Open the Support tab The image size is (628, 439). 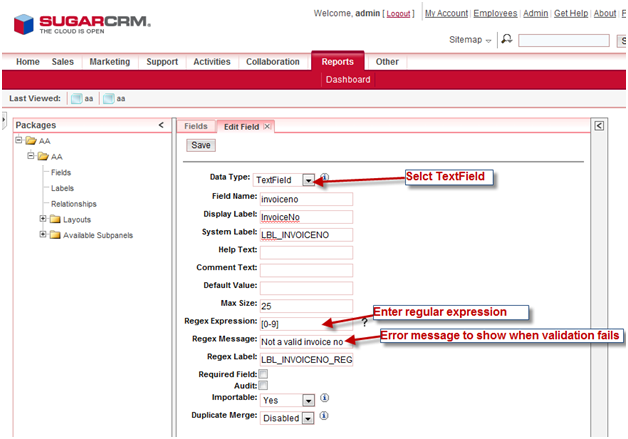tap(162, 62)
